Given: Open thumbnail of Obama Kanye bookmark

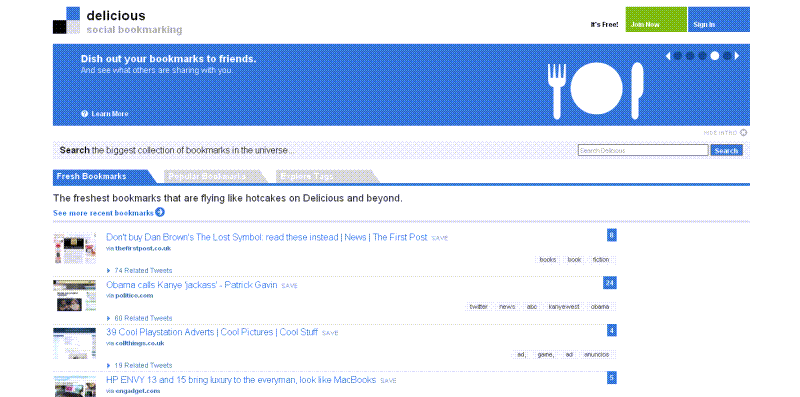Looking at the screenshot, I should coord(74,295).
